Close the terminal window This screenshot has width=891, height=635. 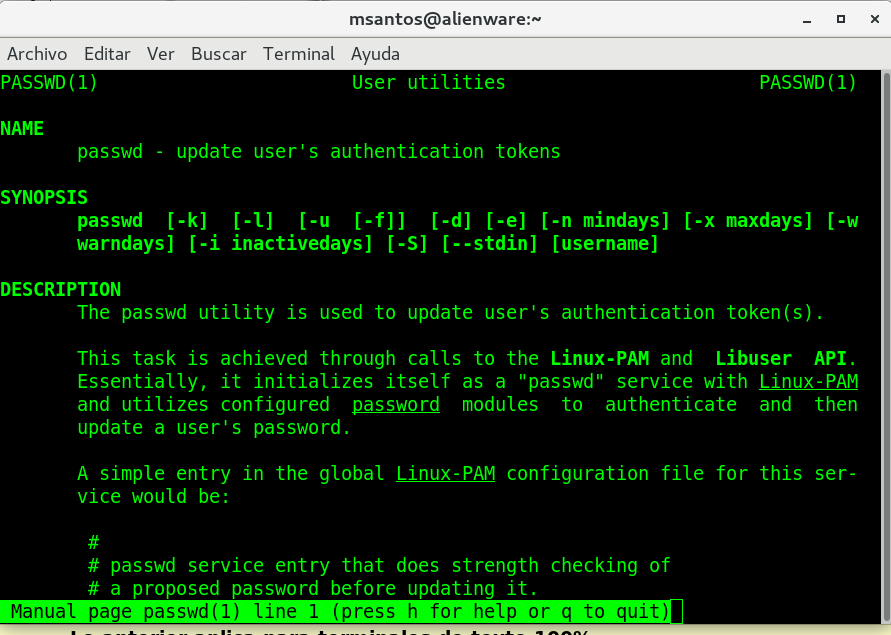[x=872, y=19]
